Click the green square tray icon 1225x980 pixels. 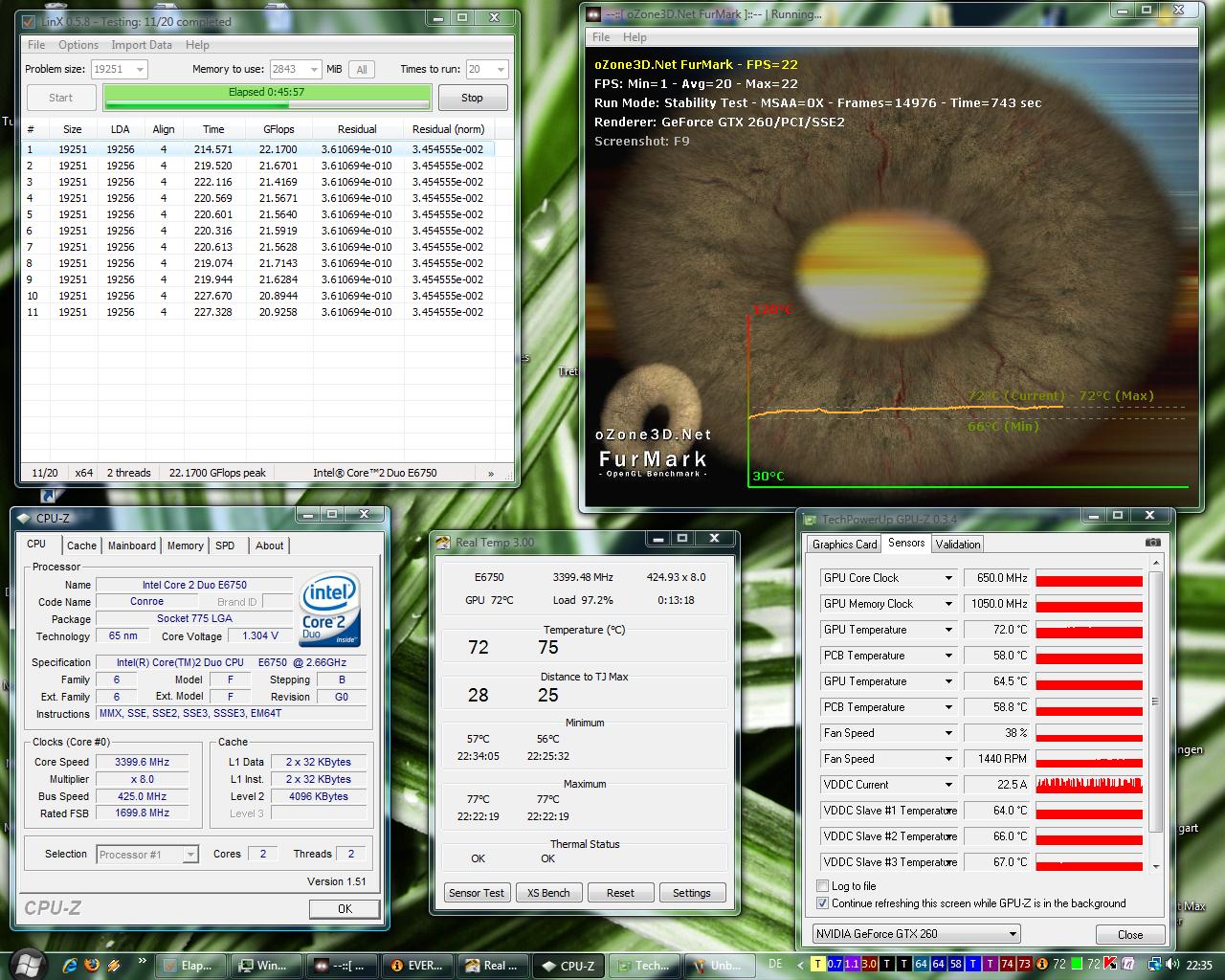coord(1077,964)
